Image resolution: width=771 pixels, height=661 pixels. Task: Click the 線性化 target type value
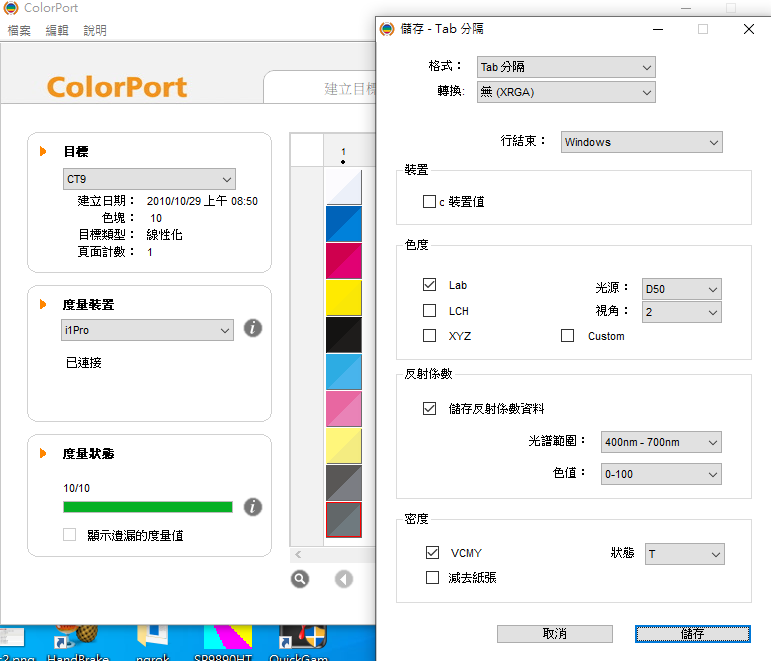[164, 235]
